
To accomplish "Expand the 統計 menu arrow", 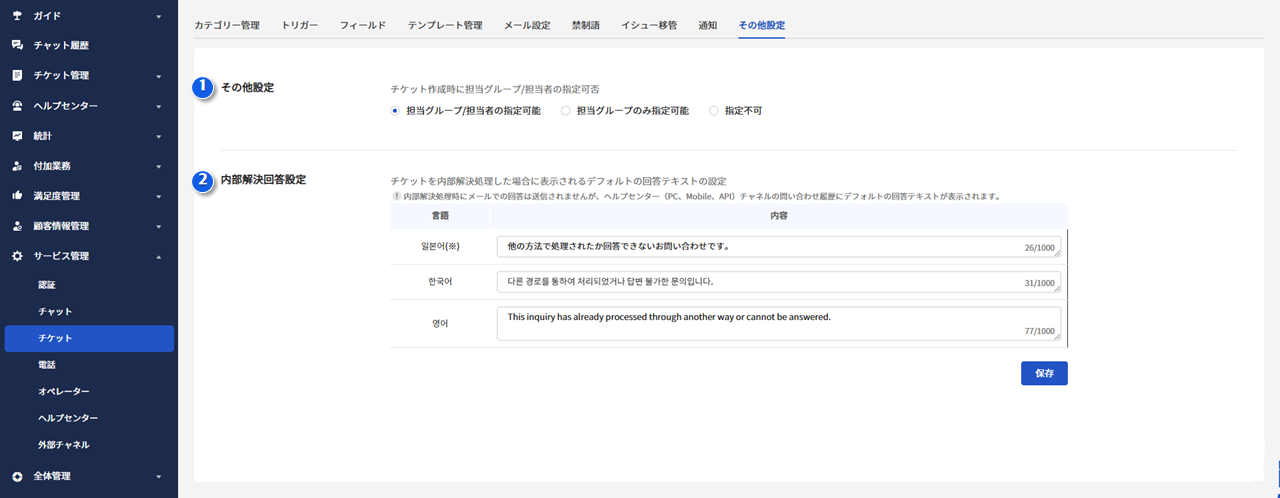I will (159, 135).
